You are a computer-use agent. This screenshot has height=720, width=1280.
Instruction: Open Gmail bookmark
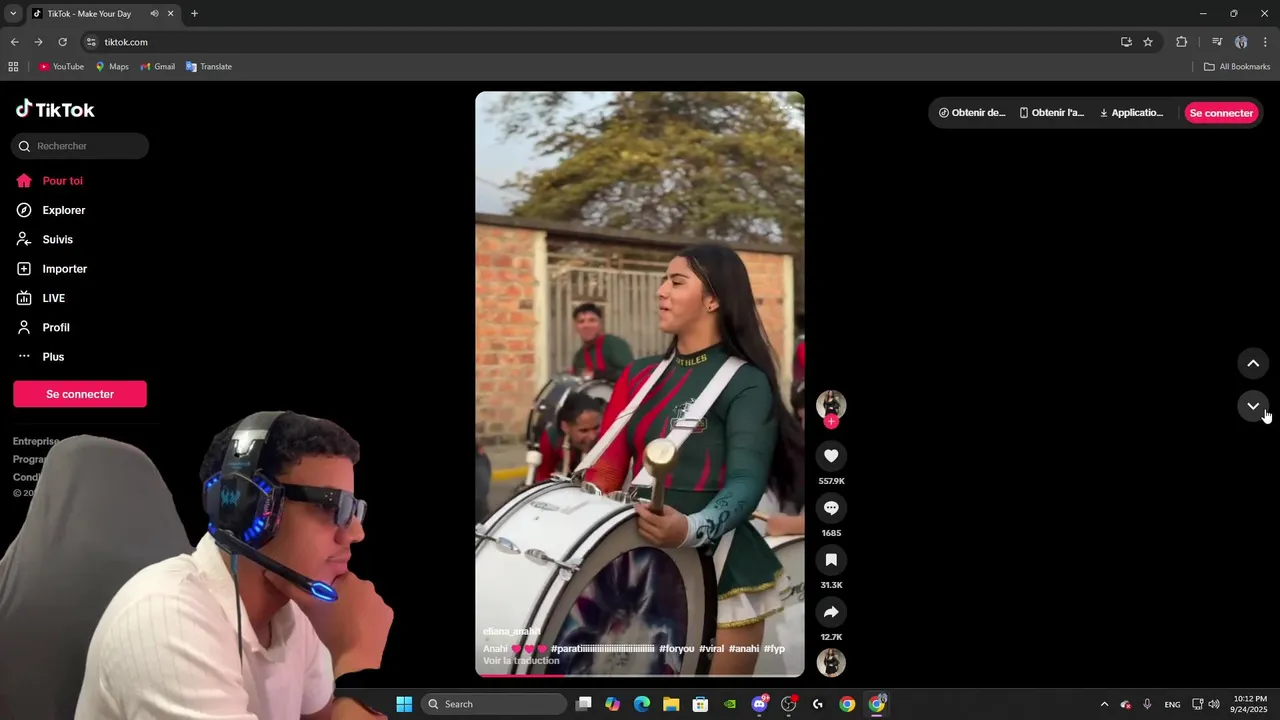click(158, 67)
